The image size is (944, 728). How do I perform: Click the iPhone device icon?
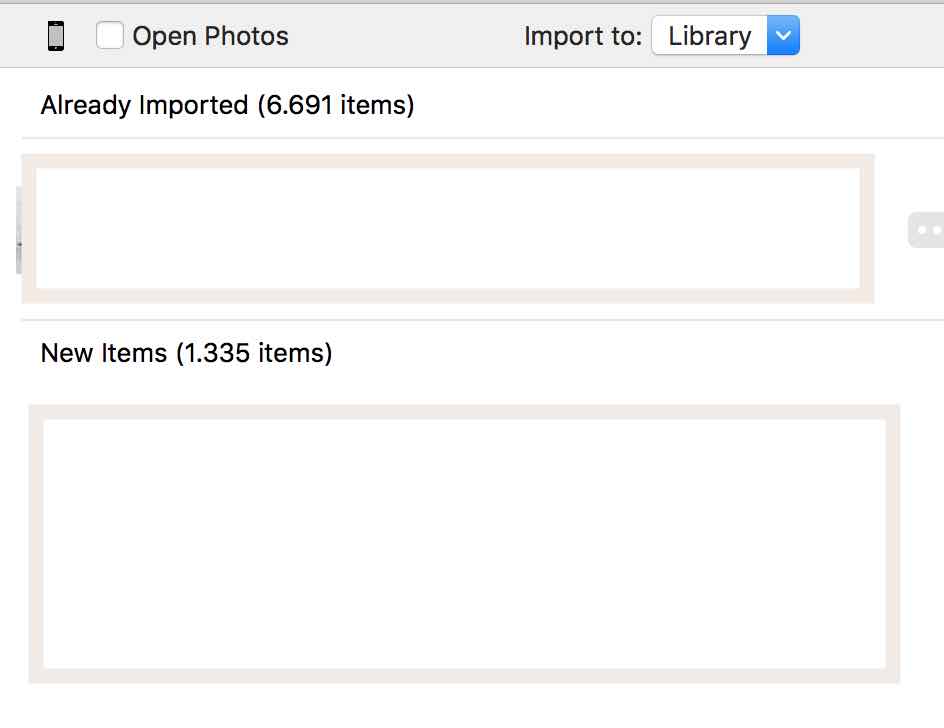pos(56,37)
